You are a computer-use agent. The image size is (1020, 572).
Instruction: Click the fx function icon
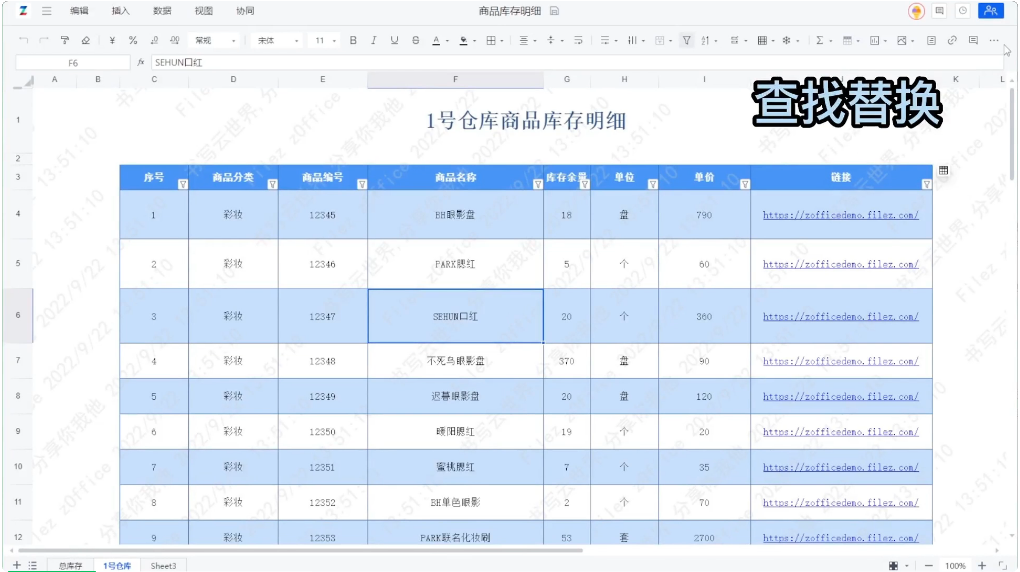141,62
